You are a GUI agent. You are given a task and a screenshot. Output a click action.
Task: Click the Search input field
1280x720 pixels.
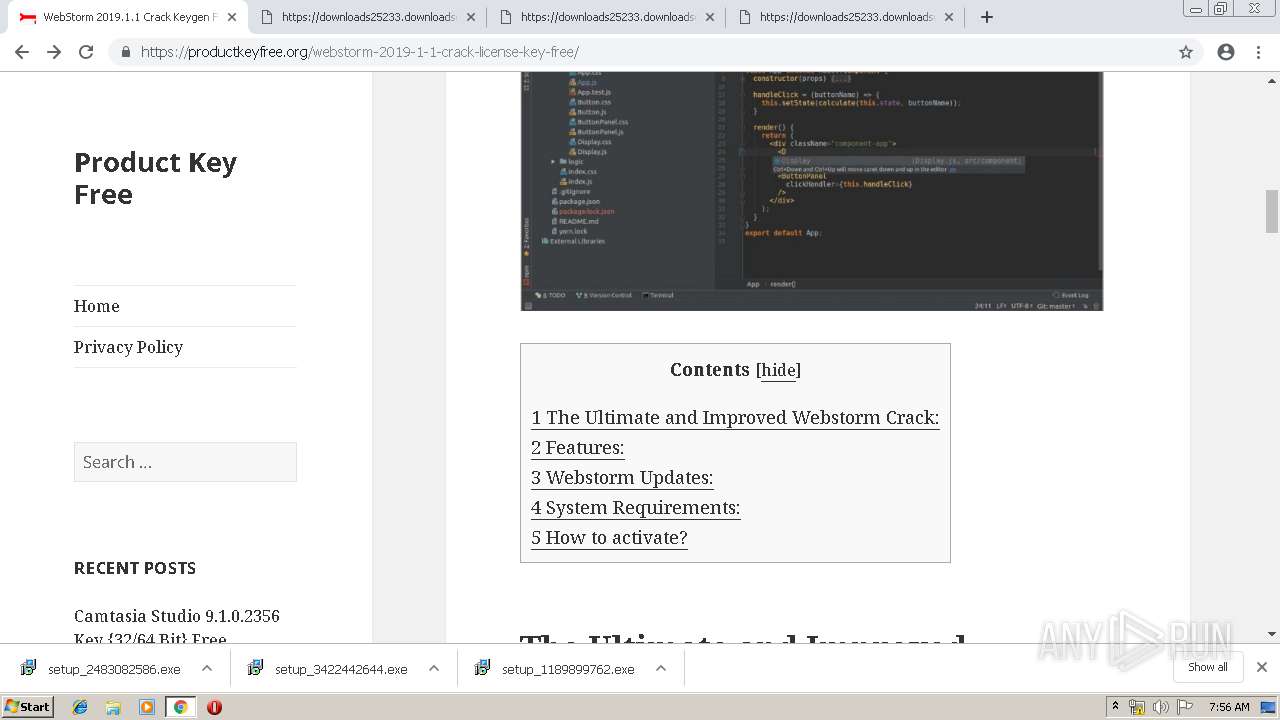pyautogui.click(x=185, y=462)
